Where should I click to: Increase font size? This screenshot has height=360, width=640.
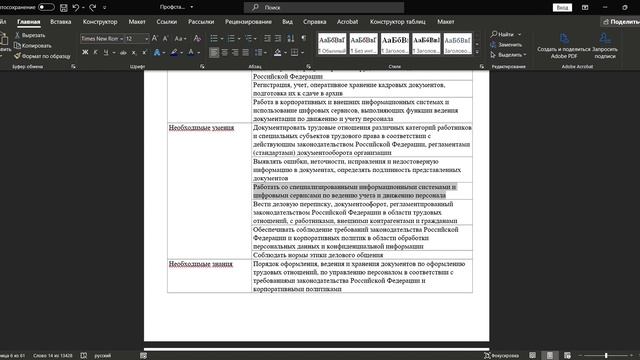coord(155,38)
